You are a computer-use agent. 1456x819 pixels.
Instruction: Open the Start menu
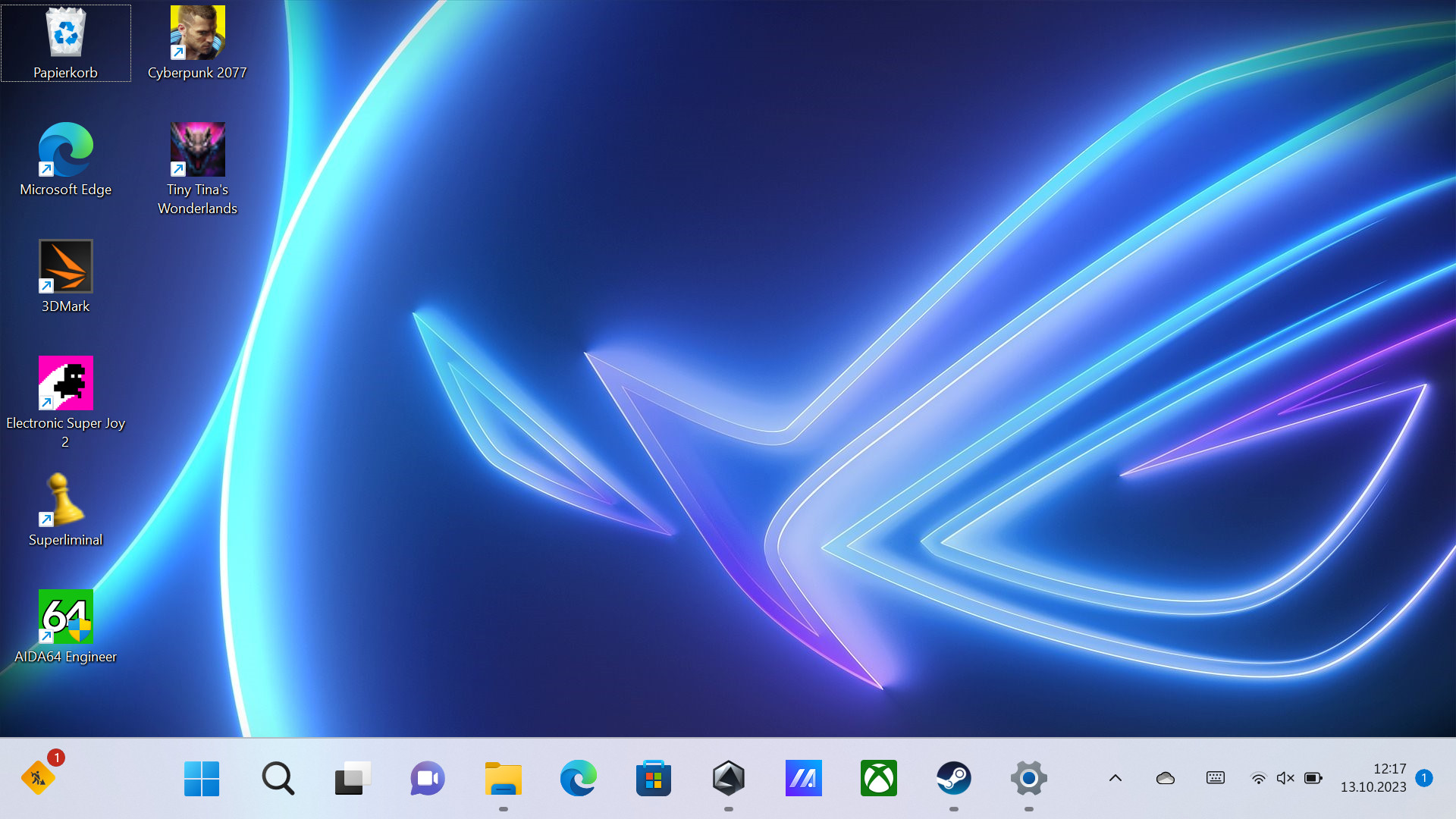(x=202, y=778)
